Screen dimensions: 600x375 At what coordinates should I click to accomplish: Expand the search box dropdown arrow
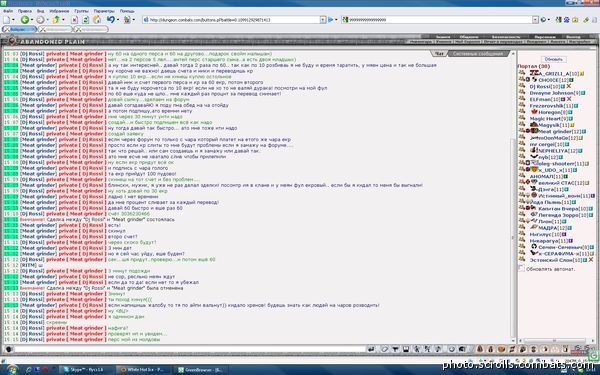(x=535, y=20)
